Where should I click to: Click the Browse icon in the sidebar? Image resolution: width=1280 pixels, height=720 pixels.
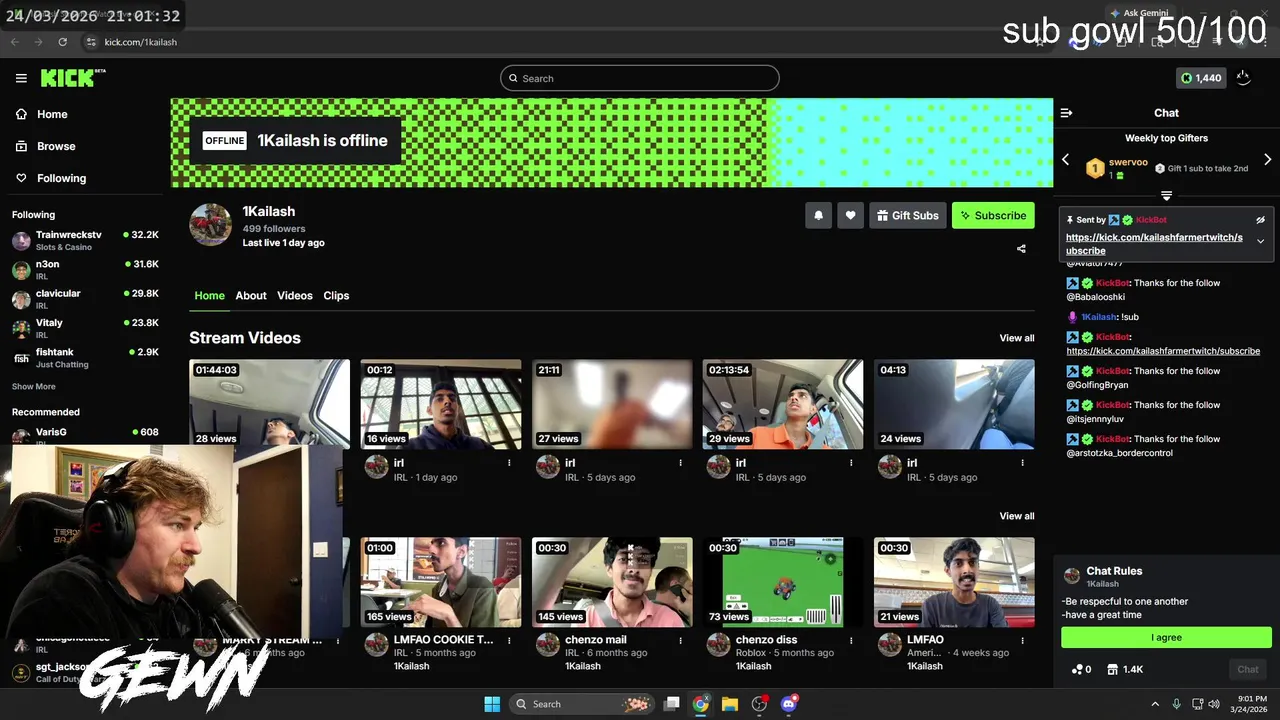[x=21, y=146]
